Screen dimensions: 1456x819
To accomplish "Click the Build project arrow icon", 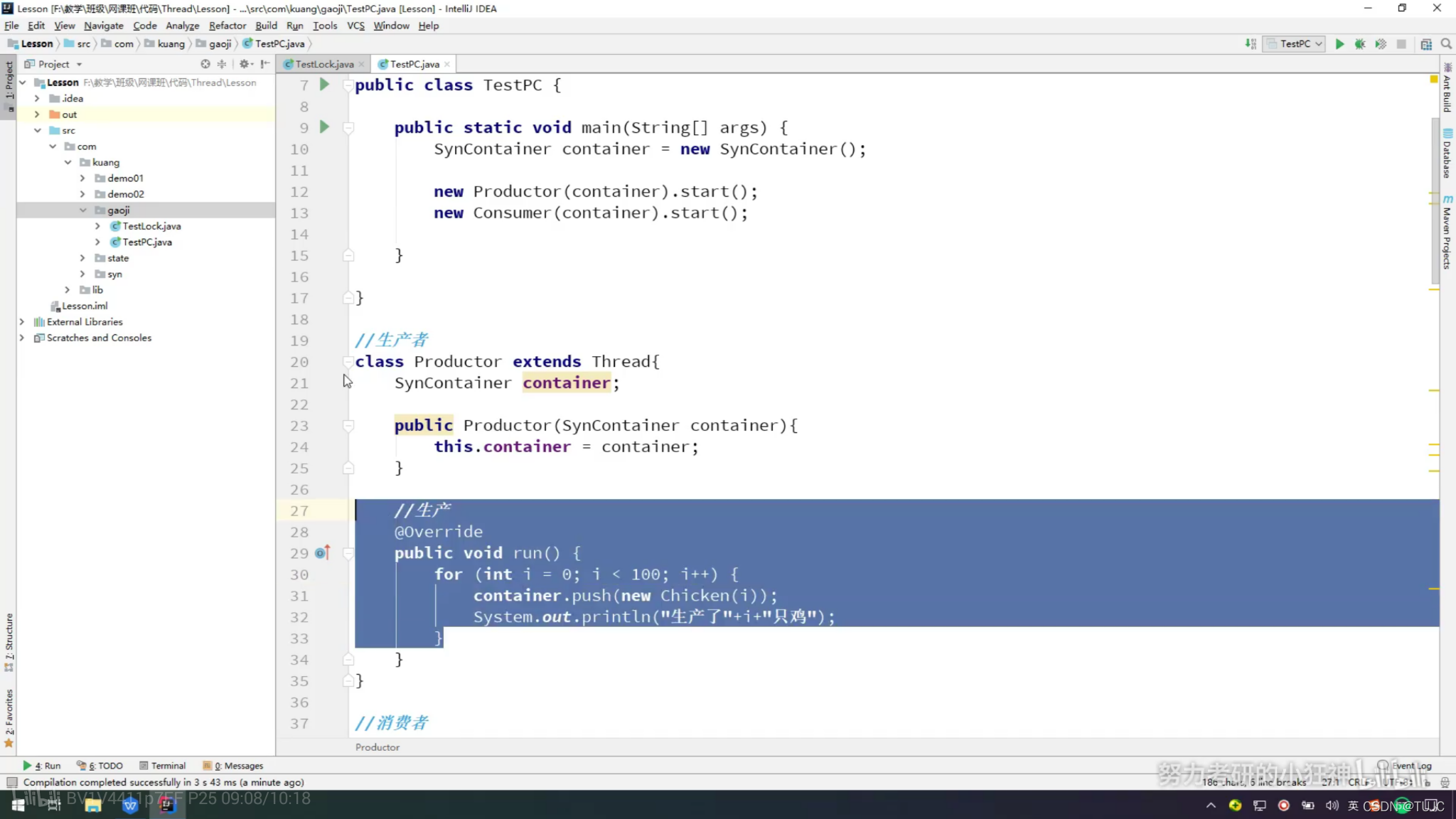I will coord(1251,44).
